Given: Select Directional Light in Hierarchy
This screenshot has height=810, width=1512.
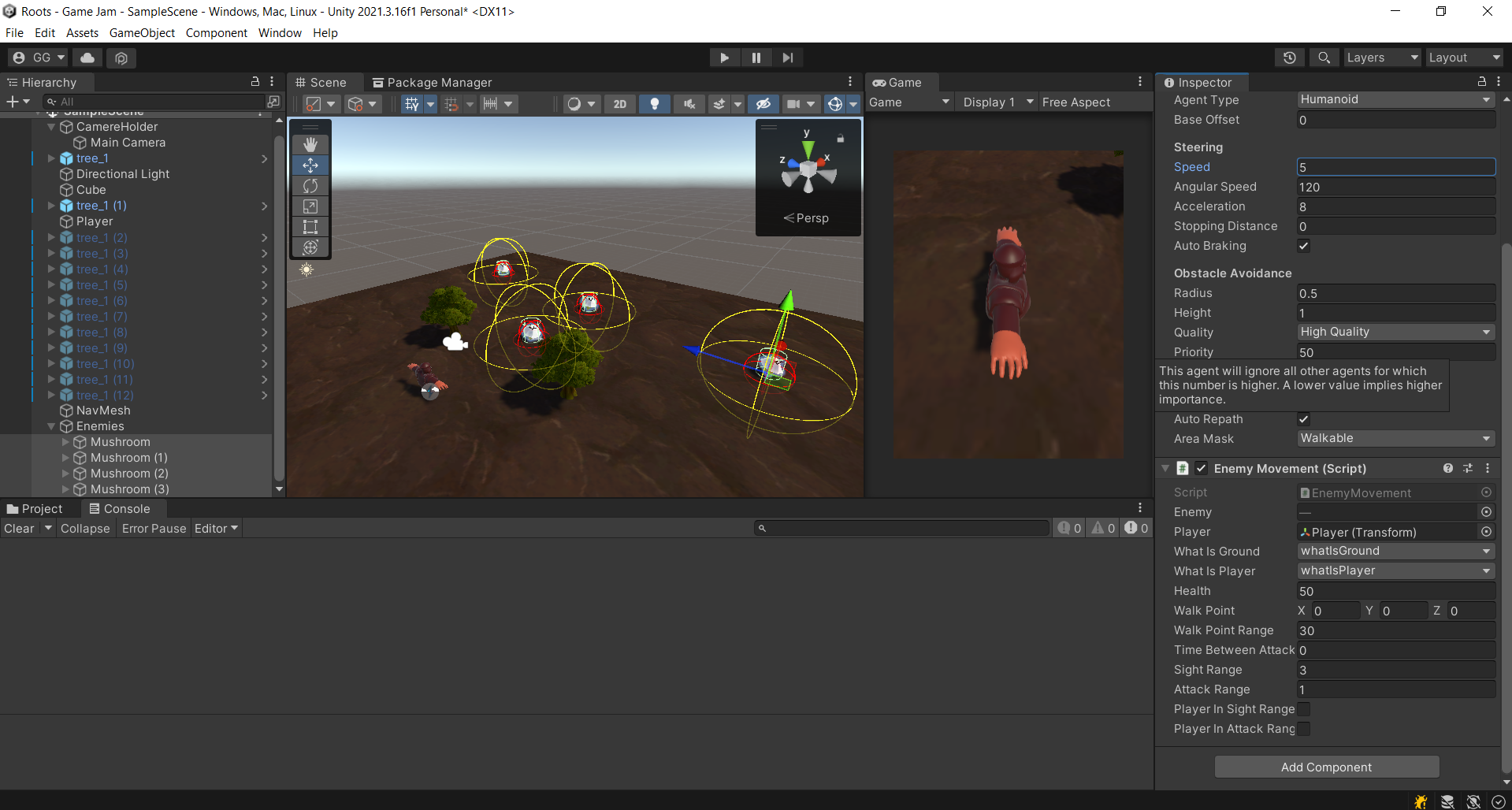Looking at the screenshot, I should click(x=122, y=174).
